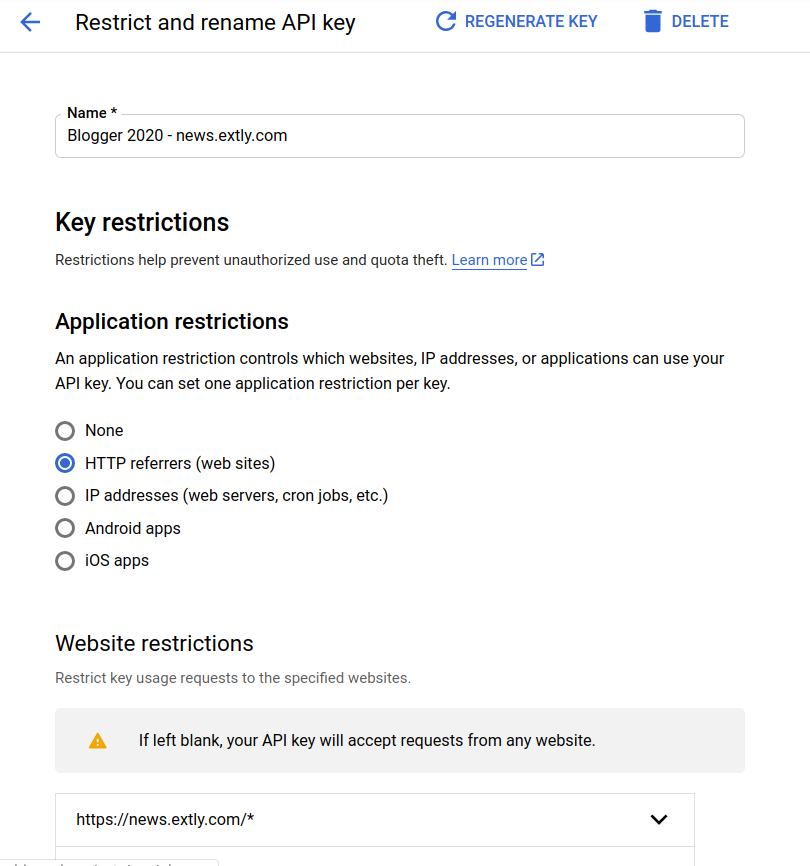The image size is (810, 866).
Task: Click the Restrict and rename API key title
Action: click(215, 23)
